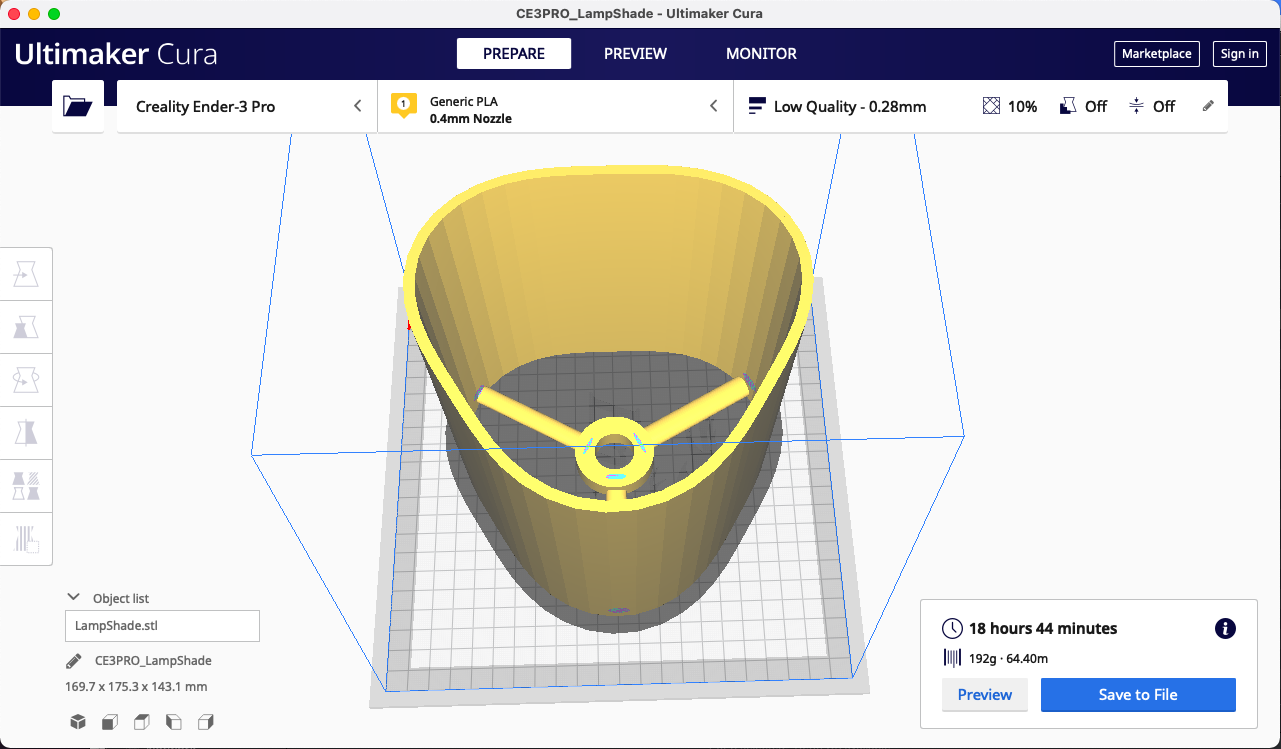Click the filament spool usage icon

(952, 658)
